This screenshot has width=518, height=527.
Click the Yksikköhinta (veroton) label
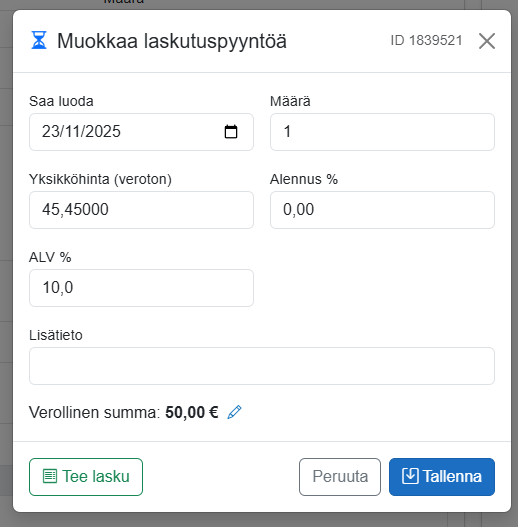pyautogui.click(x=100, y=179)
